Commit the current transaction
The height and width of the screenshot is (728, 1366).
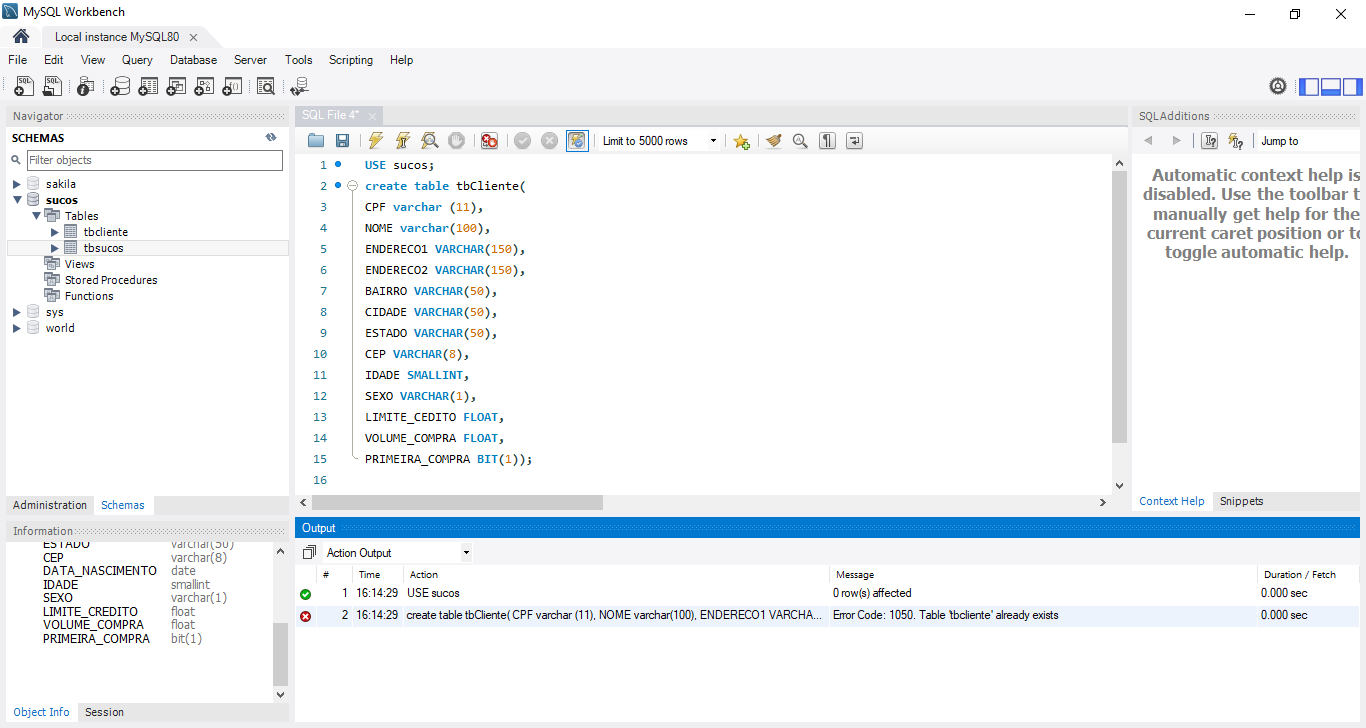point(522,141)
